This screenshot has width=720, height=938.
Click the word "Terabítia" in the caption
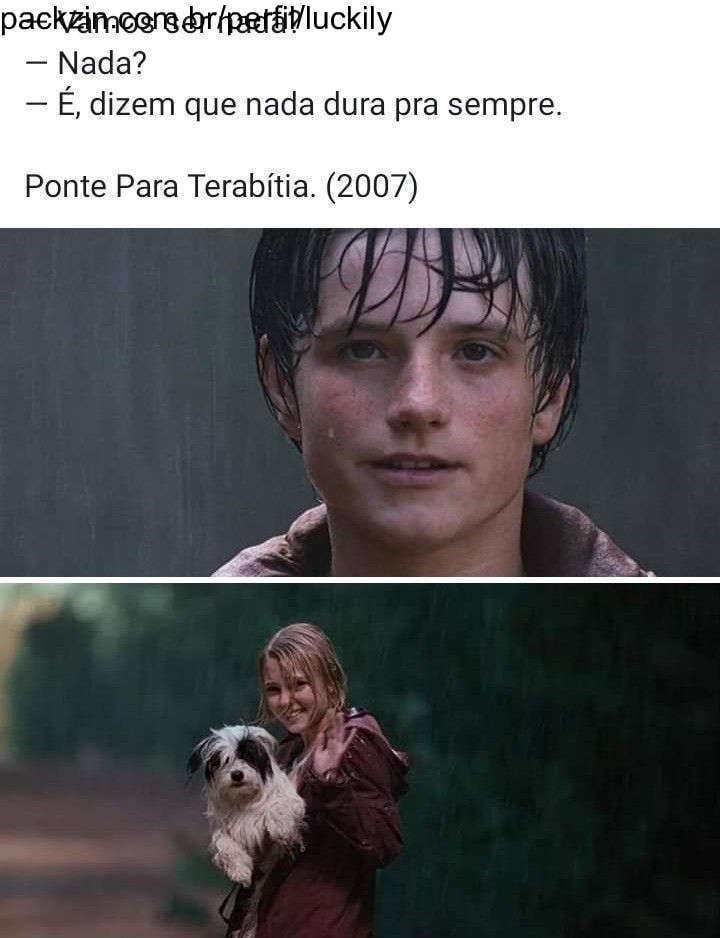coord(251,186)
